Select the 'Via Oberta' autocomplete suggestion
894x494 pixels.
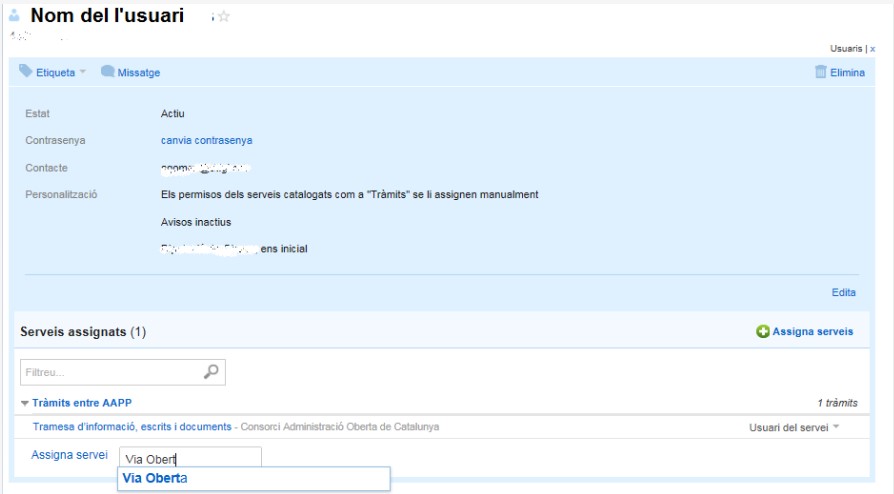click(155, 479)
